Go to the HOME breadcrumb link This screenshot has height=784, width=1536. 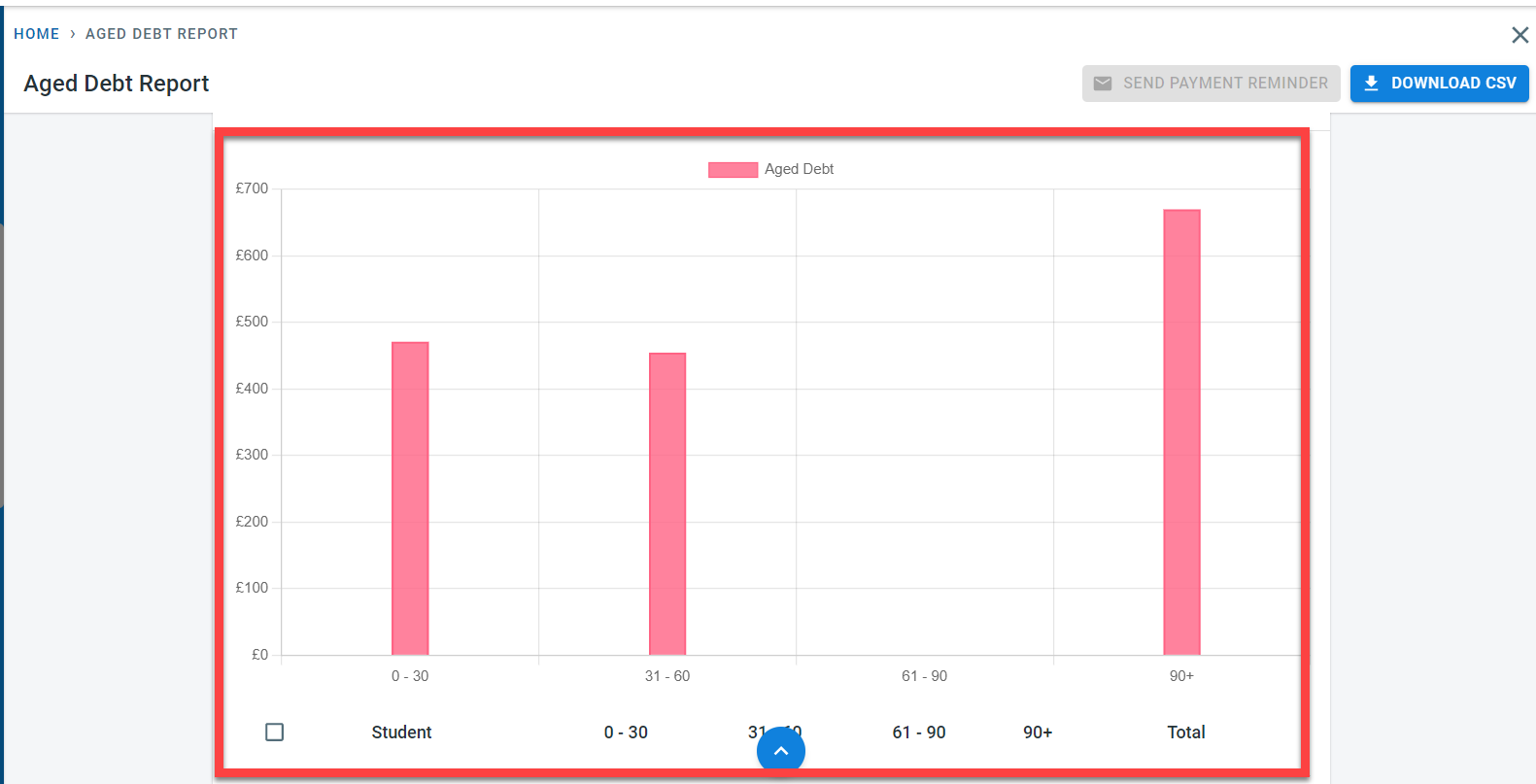click(37, 34)
